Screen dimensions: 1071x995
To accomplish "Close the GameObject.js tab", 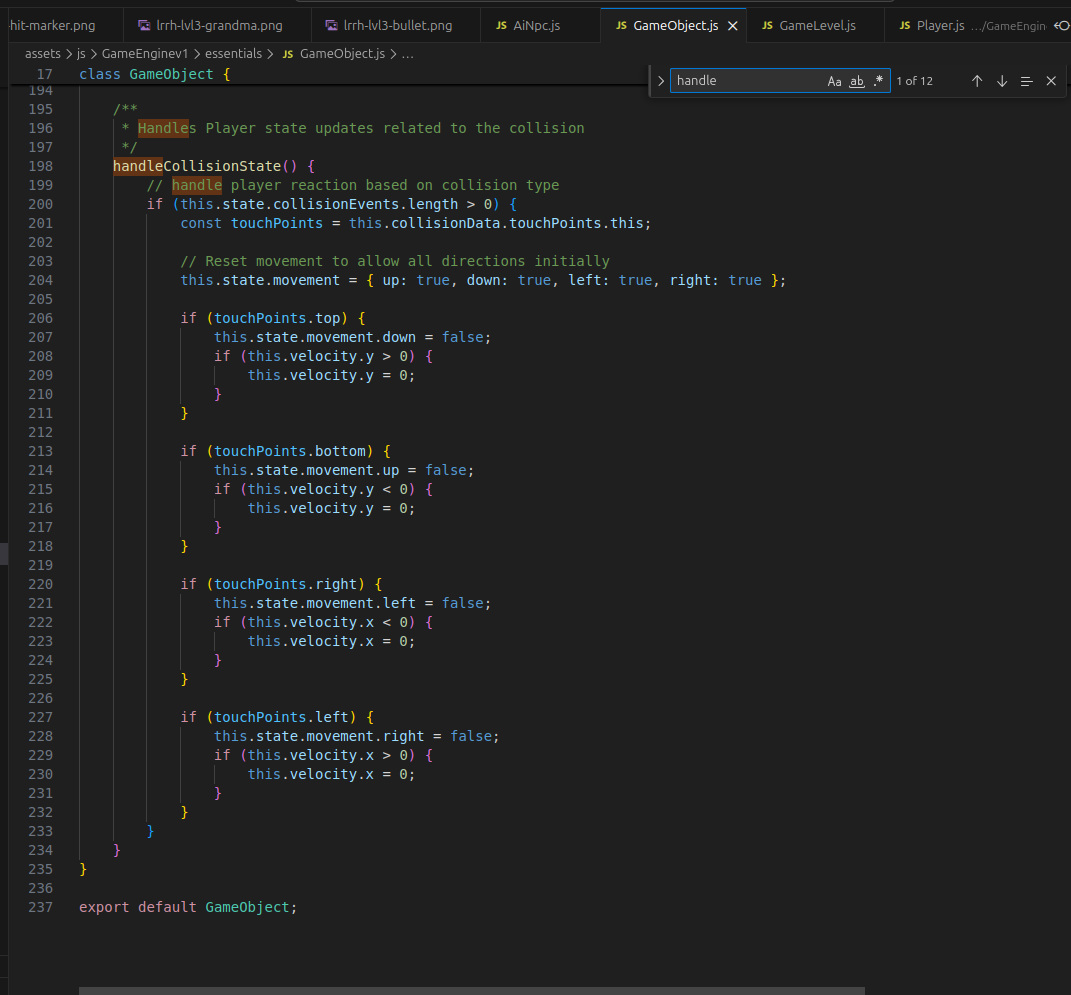I will (733, 26).
